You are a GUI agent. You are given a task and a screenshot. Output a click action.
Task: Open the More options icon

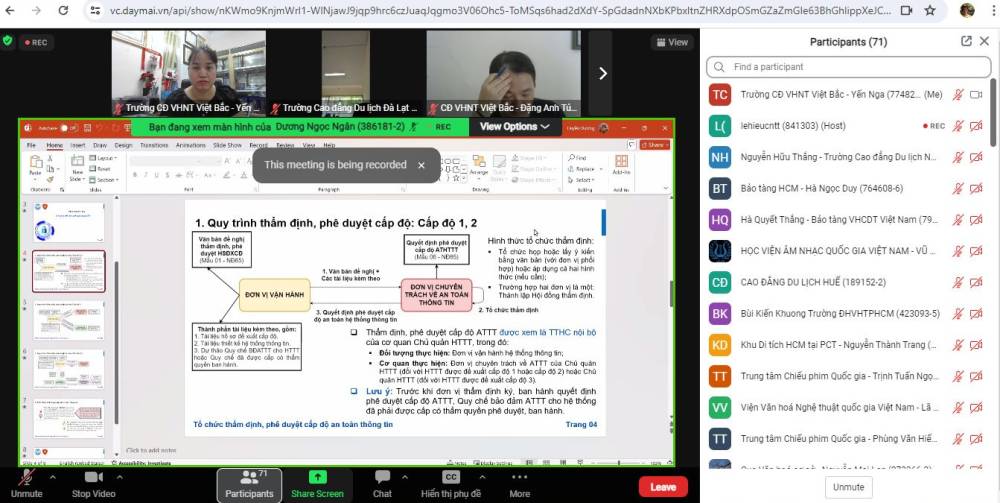519,477
